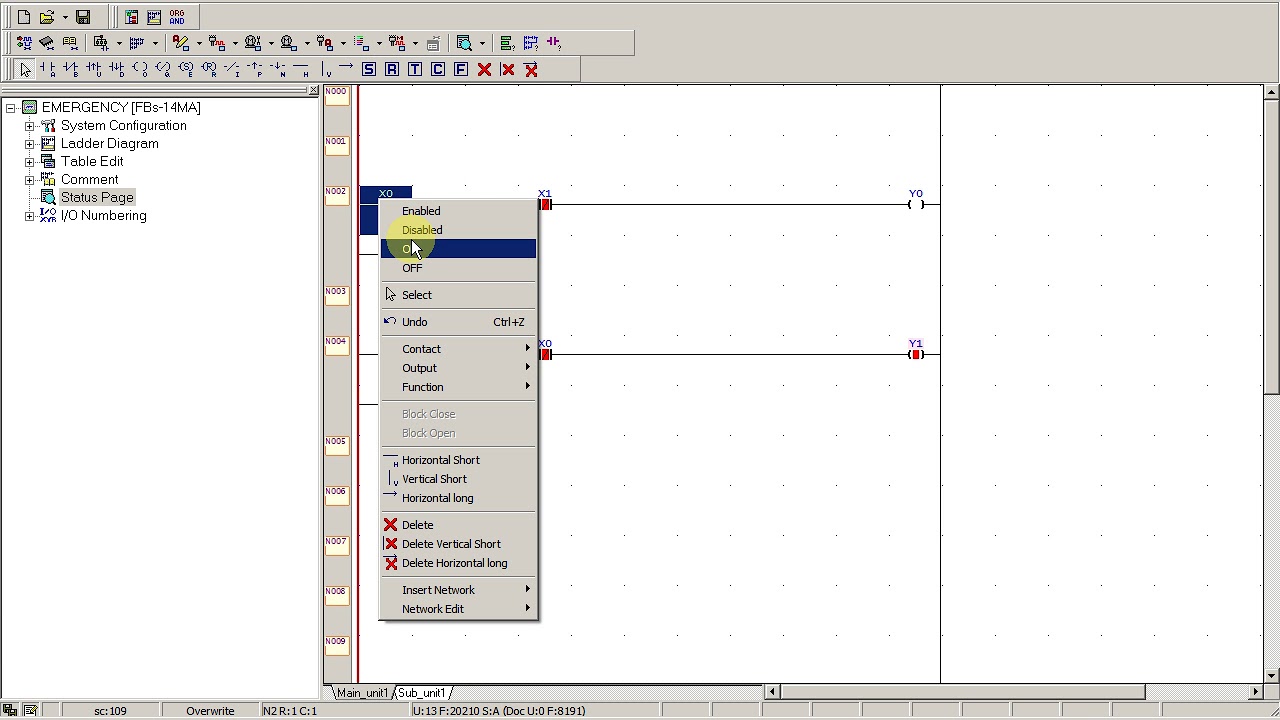Select Status Page in project tree
Viewport: 1280px width, 720px height.
97,198
